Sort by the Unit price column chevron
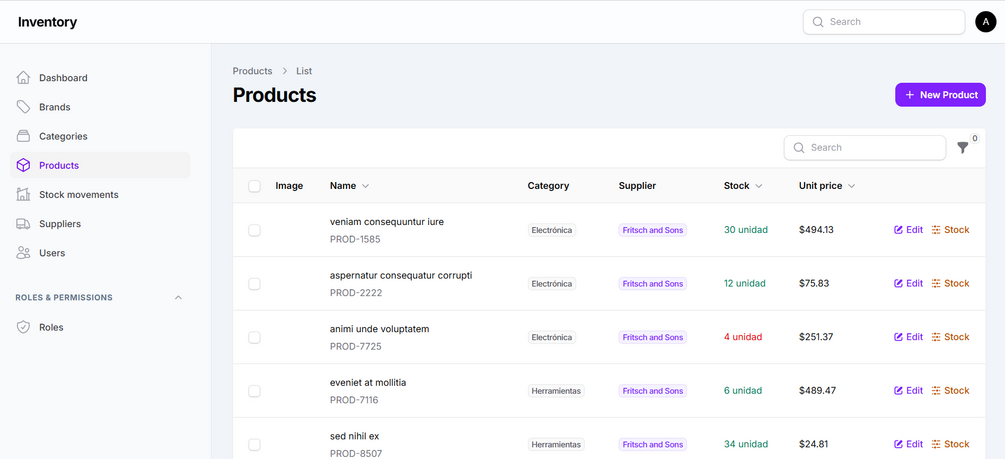This screenshot has height=459, width=1005. (x=852, y=186)
